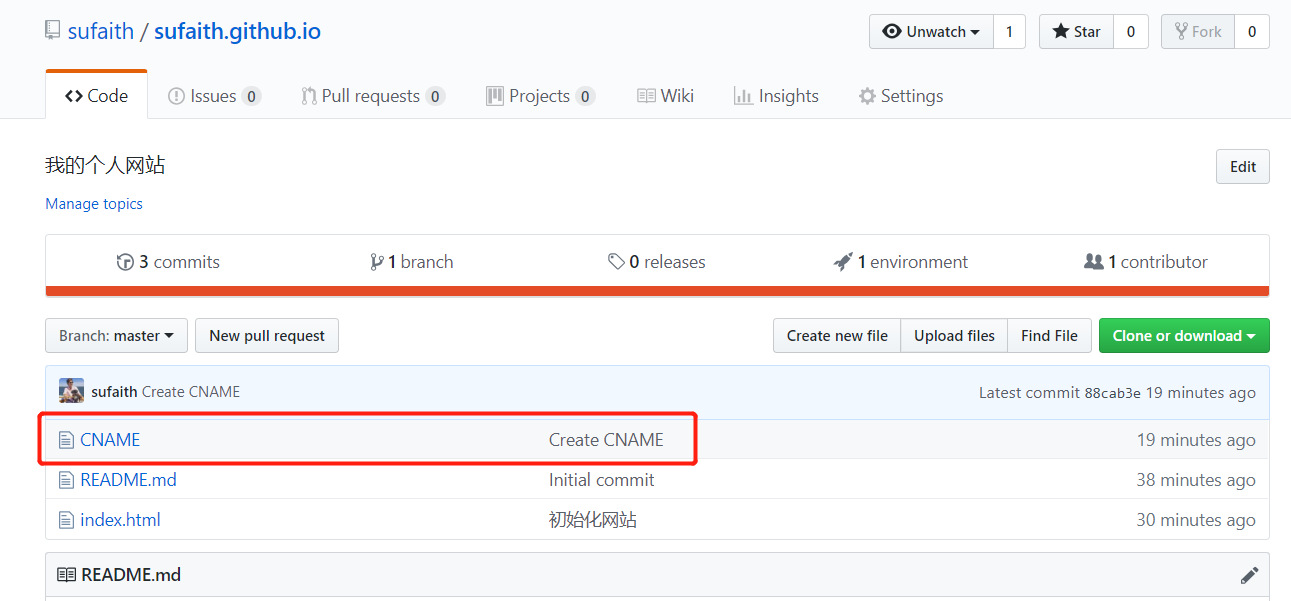Viewport: 1291px width, 601px height.
Task: Click sufaith author name in latest commit
Action: pyautogui.click(x=114, y=392)
